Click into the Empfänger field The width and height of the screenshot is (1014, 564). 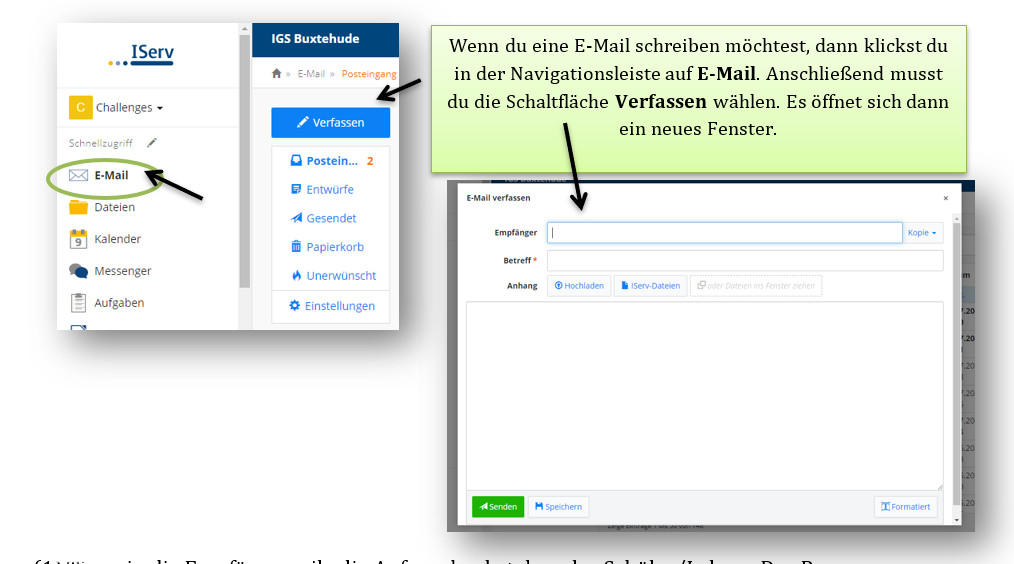[724, 233]
